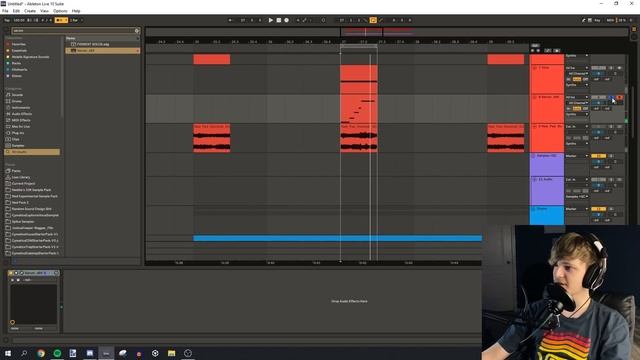Open Windows taskbar search
The image size is (640, 360).
[24, 353]
